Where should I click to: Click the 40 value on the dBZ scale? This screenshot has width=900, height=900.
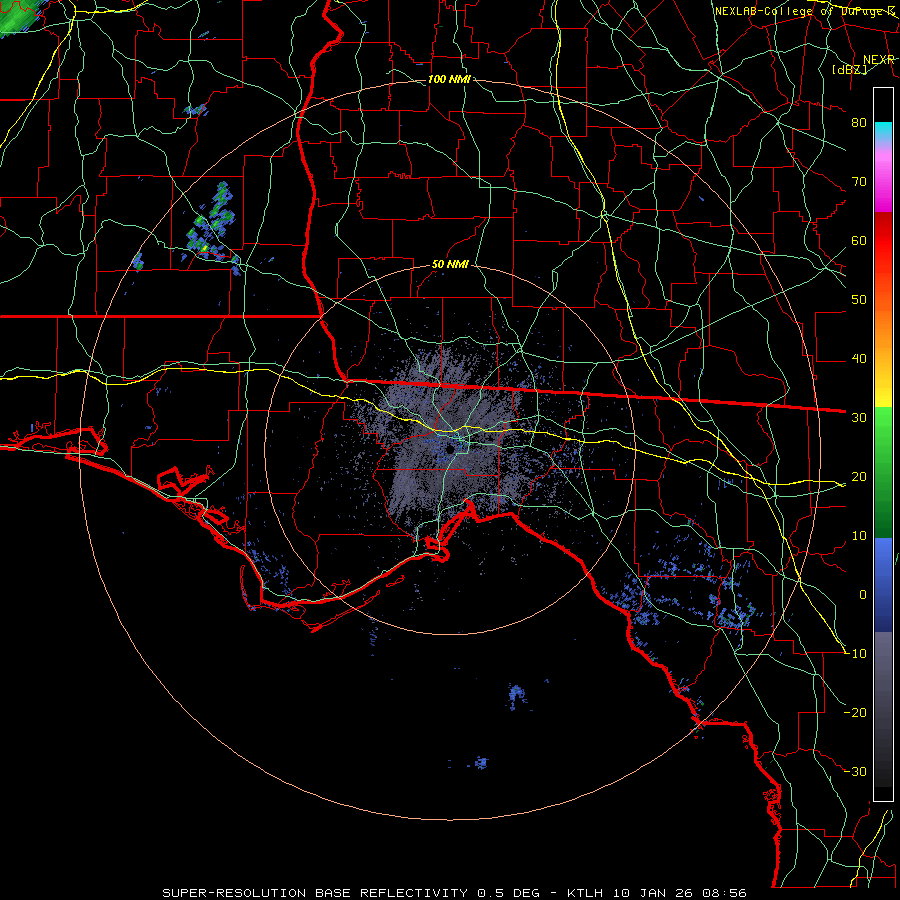pyautogui.click(x=859, y=359)
